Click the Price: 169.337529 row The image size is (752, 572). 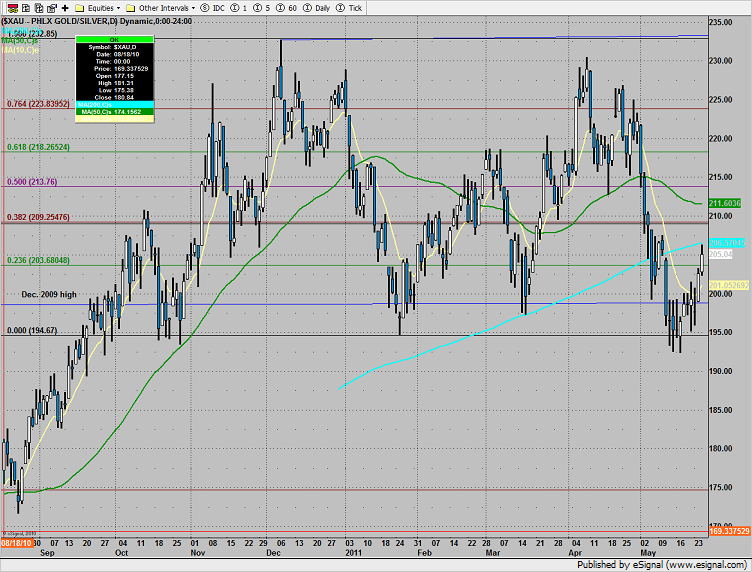coord(115,69)
